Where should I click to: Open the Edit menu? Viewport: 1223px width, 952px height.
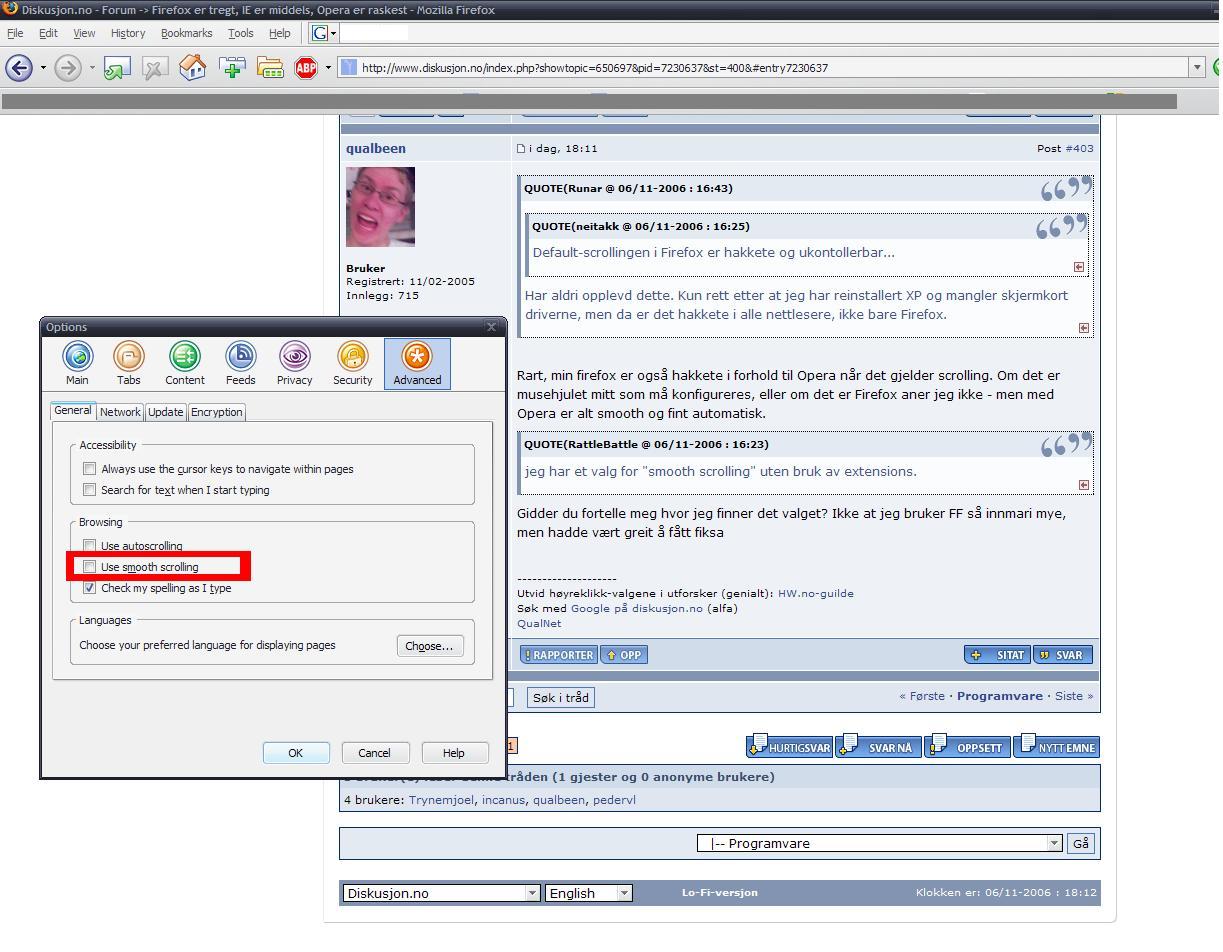point(48,33)
